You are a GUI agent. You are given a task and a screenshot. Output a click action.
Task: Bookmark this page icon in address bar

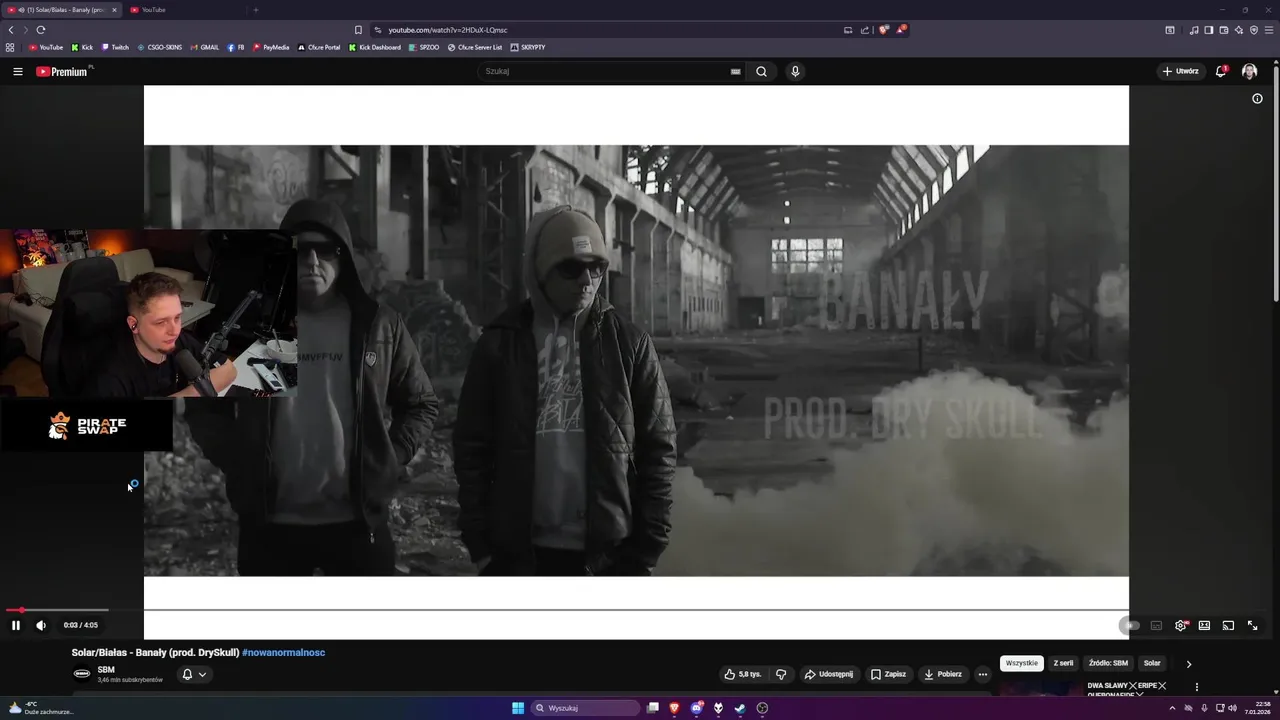(358, 30)
